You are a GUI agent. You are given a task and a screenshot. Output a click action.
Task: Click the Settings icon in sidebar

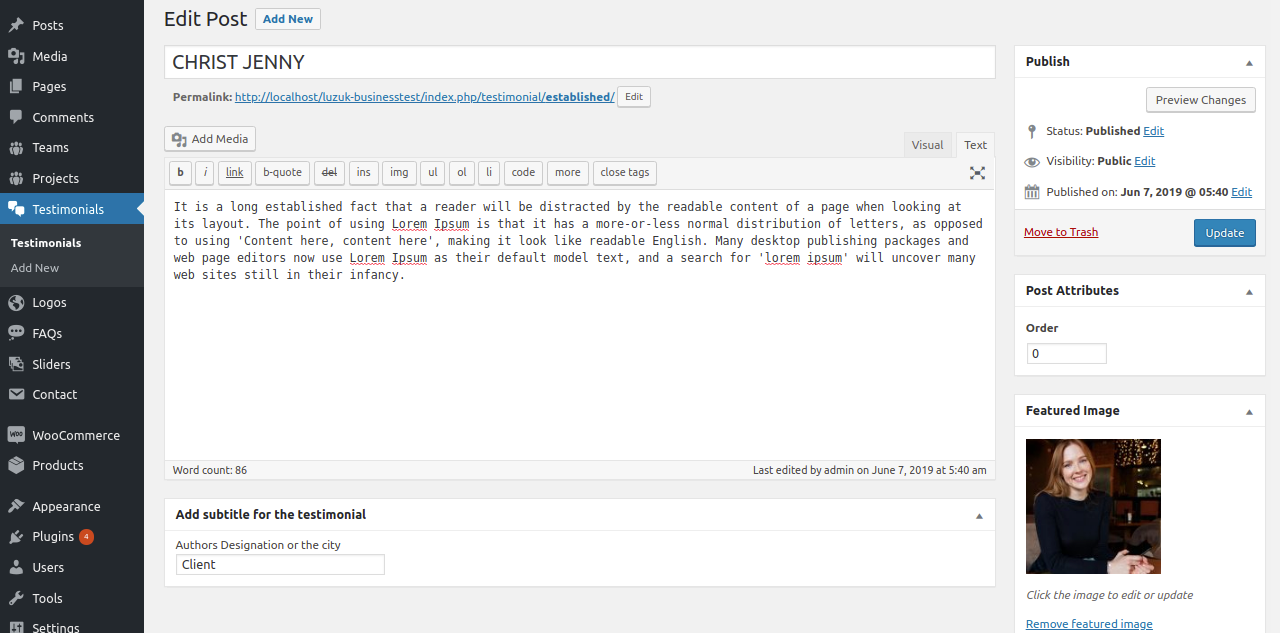tap(16, 628)
